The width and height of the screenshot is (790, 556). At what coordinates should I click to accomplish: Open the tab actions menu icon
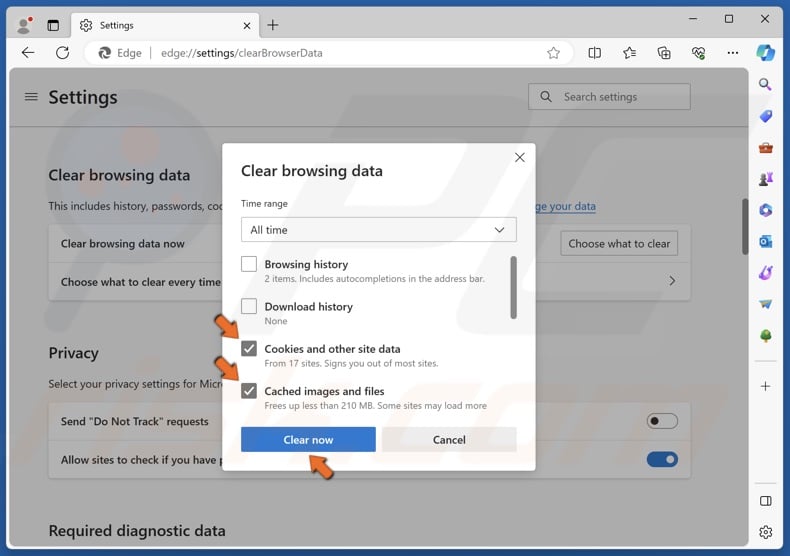[x=53, y=25]
